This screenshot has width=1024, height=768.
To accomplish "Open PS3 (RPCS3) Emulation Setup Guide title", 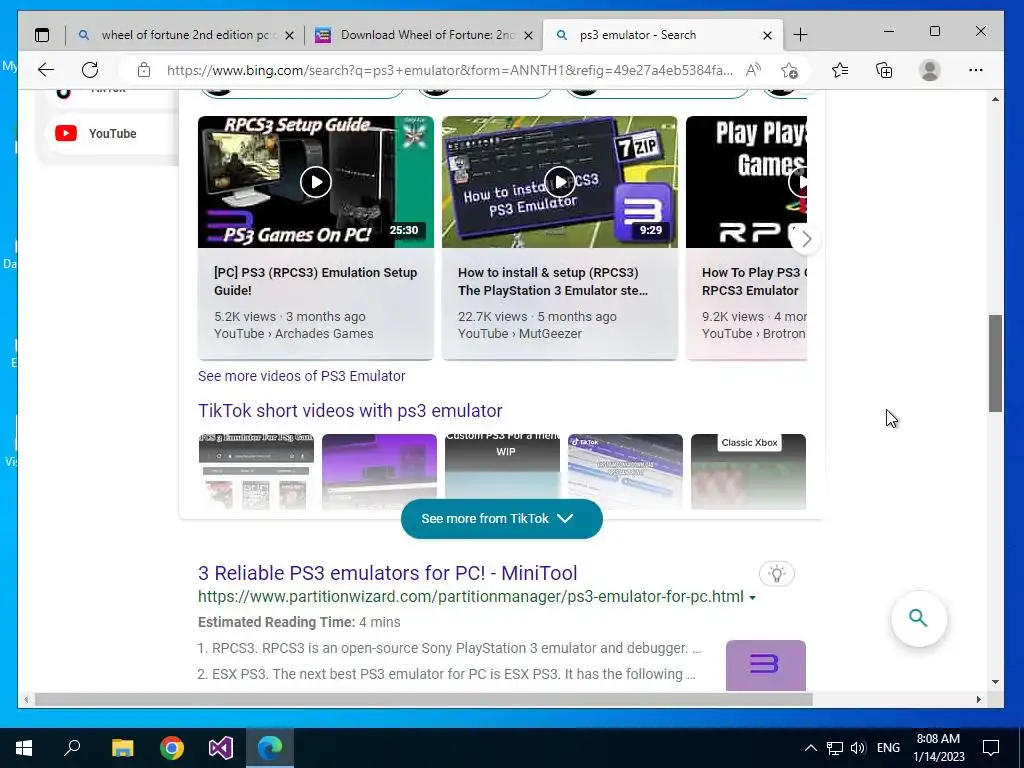I will 315,281.
